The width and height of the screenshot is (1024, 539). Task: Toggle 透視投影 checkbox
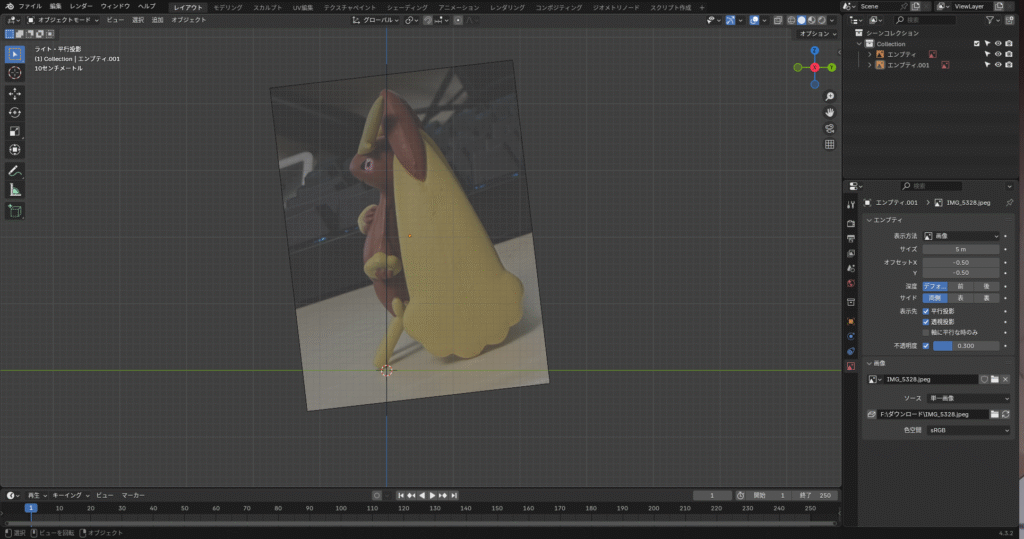[926, 322]
